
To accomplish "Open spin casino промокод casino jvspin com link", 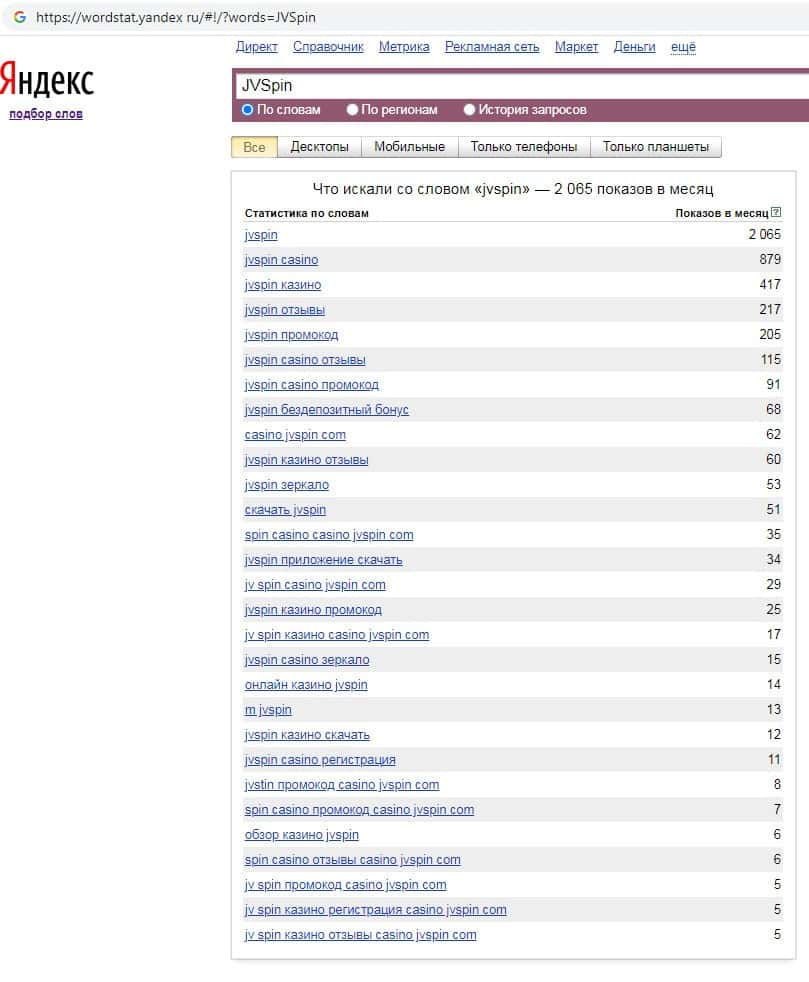I will 359,811.
